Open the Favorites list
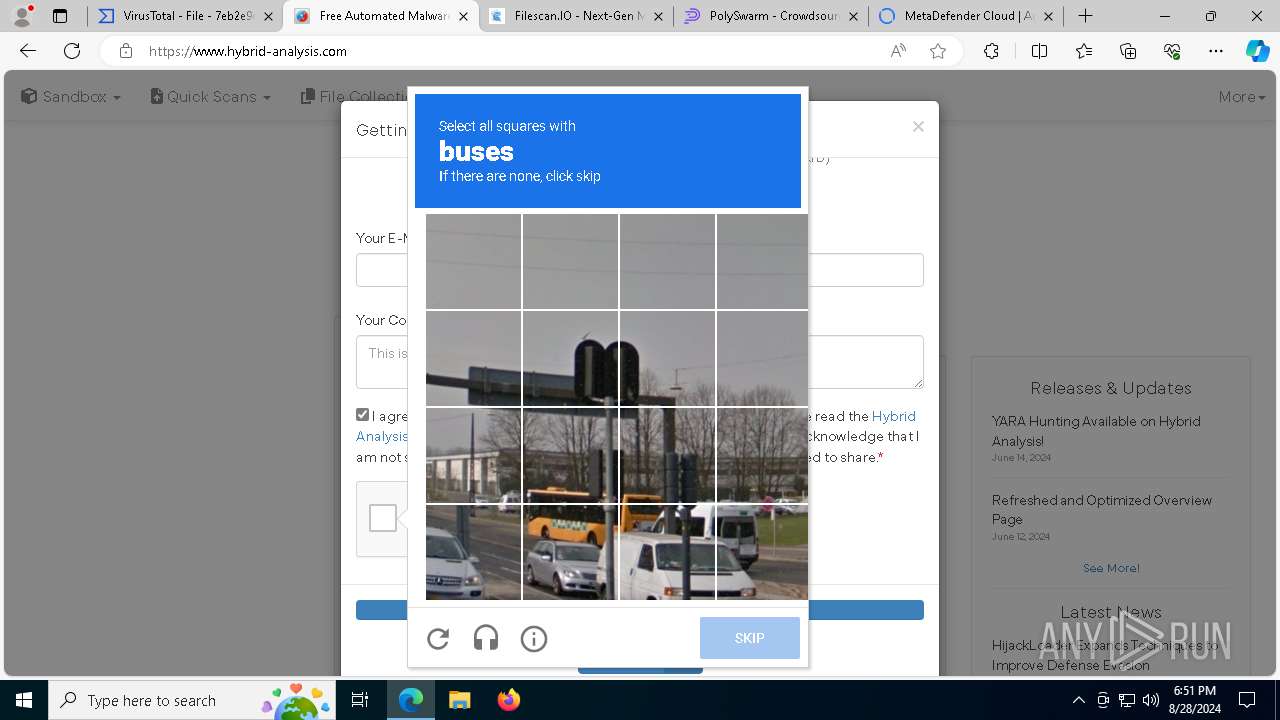 (1084, 51)
